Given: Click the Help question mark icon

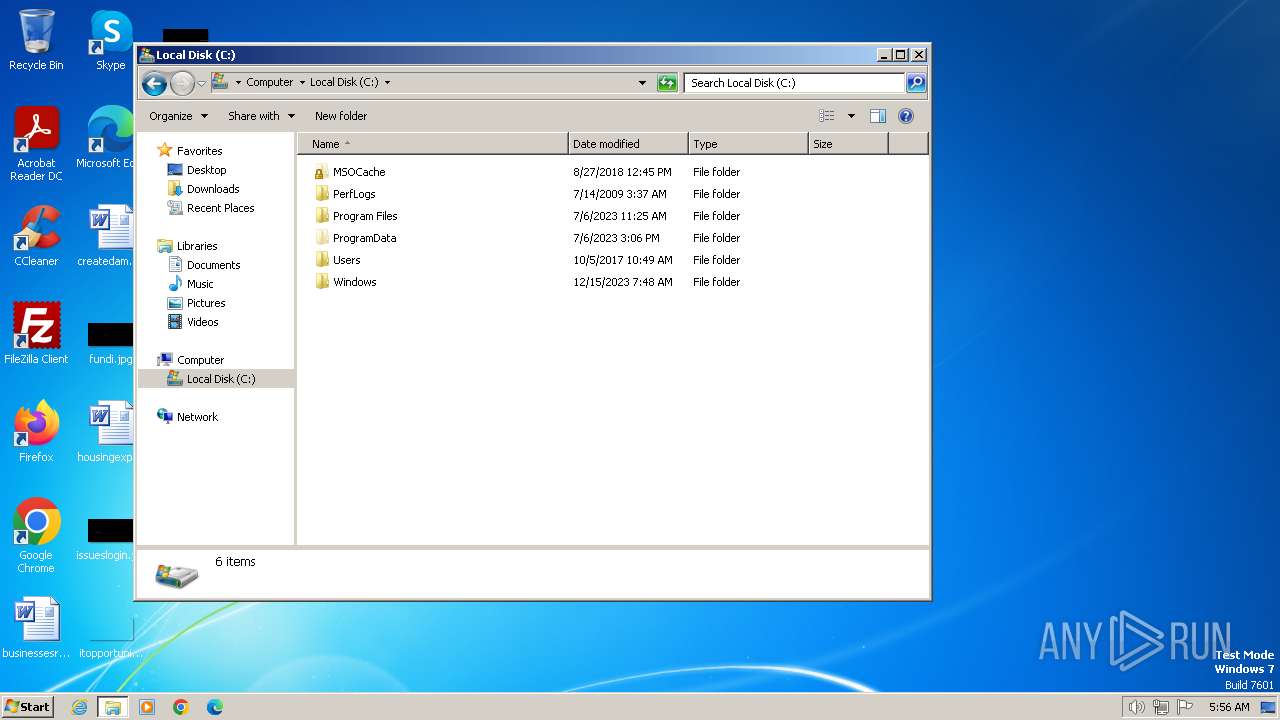Looking at the screenshot, I should click(x=906, y=116).
